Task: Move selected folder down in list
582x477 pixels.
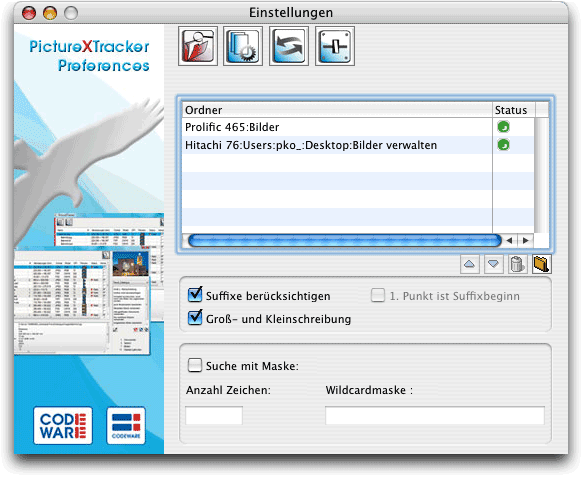Action: click(x=493, y=264)
